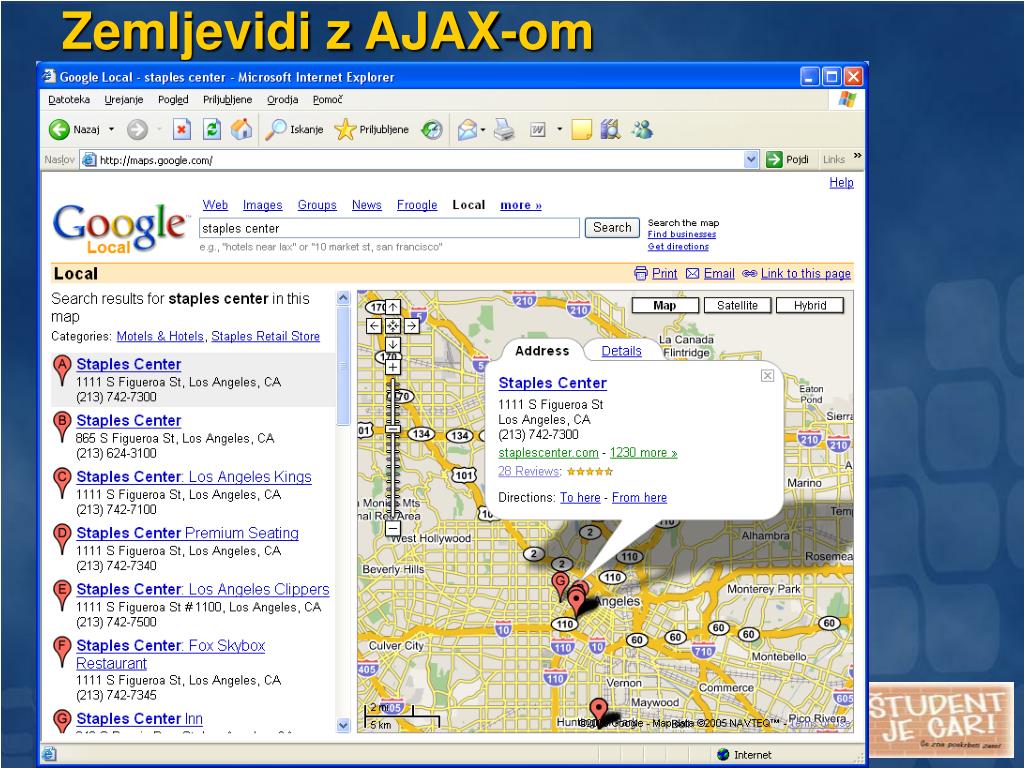Open the Edit button dropdown arrow
Image resolution: width=1024 pixels, height=768 pixels.
click(559, 129)
